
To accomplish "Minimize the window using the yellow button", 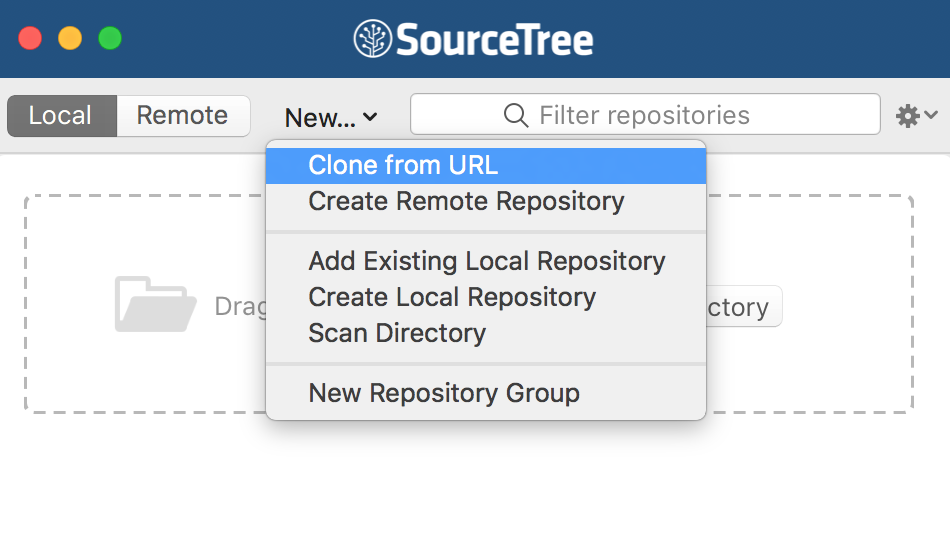I will click(70, 39).
